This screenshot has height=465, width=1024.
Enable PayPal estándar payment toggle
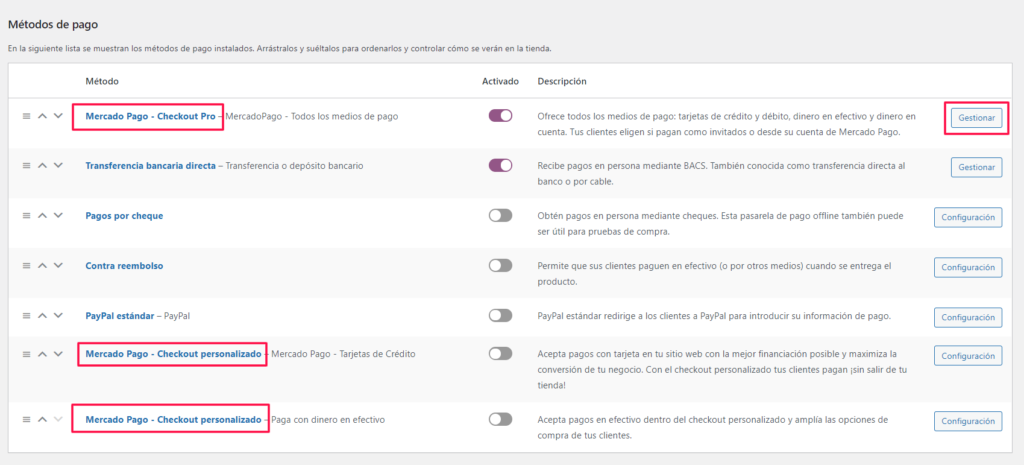[500, 316]
